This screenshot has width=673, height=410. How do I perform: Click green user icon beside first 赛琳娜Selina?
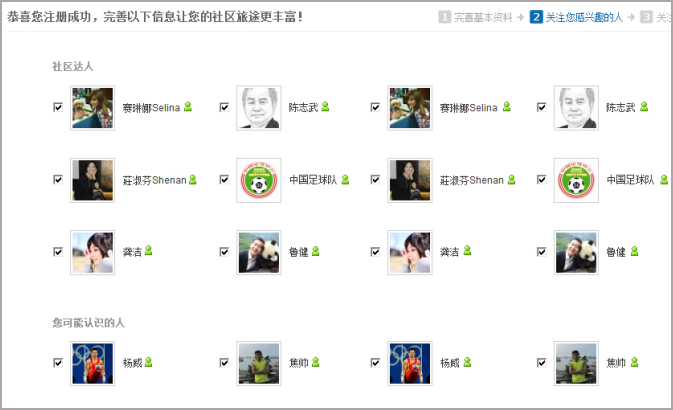(x=188, y=106)
